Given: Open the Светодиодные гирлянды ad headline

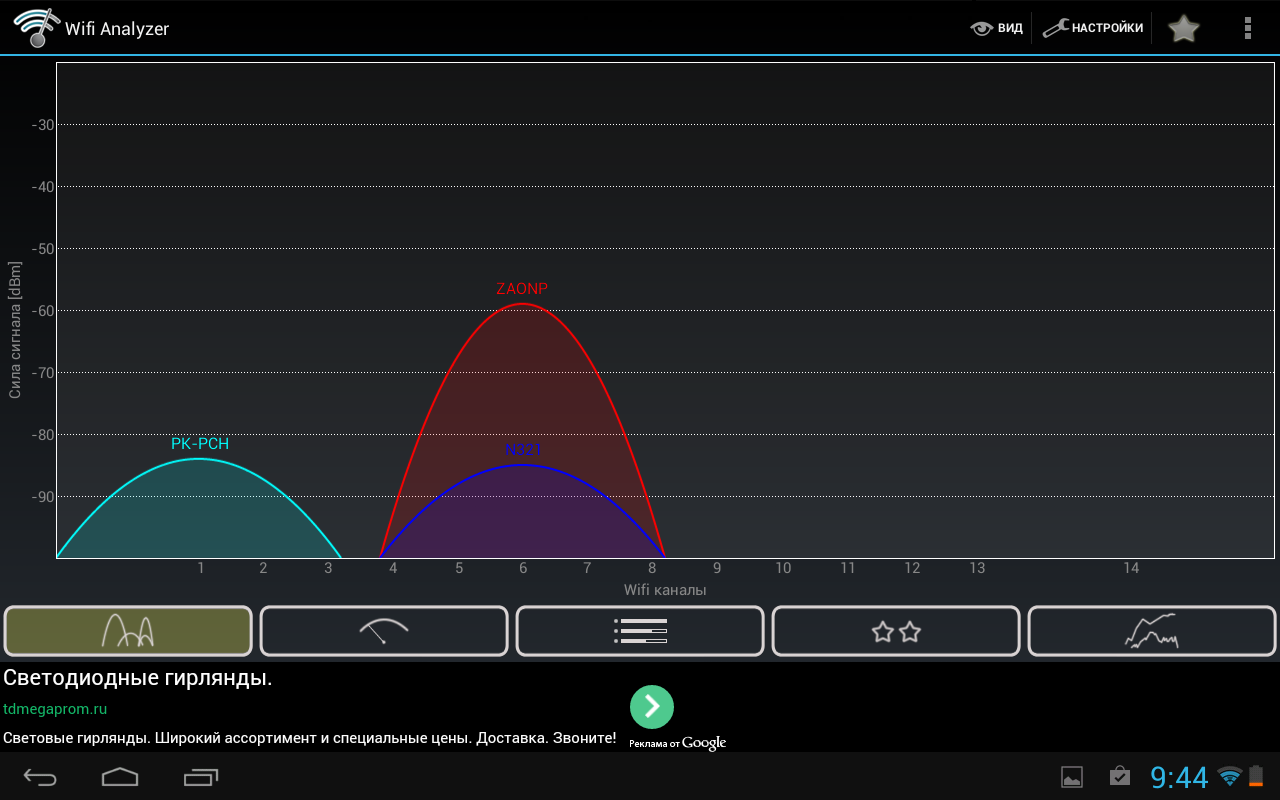Looking at the screenshot, I should click(x=138, y=678).
